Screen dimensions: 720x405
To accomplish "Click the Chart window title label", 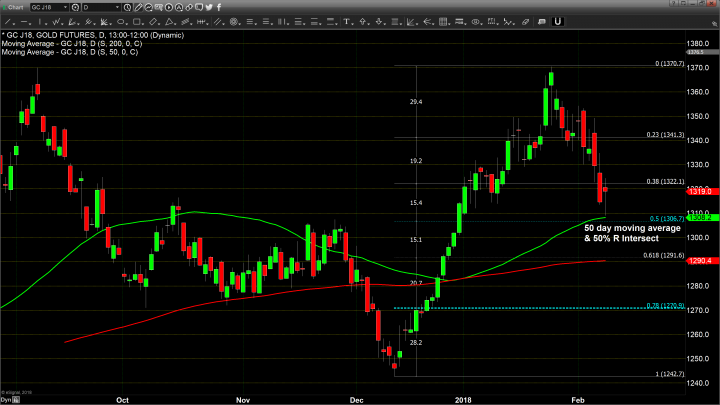I will [x=15, y=7].
